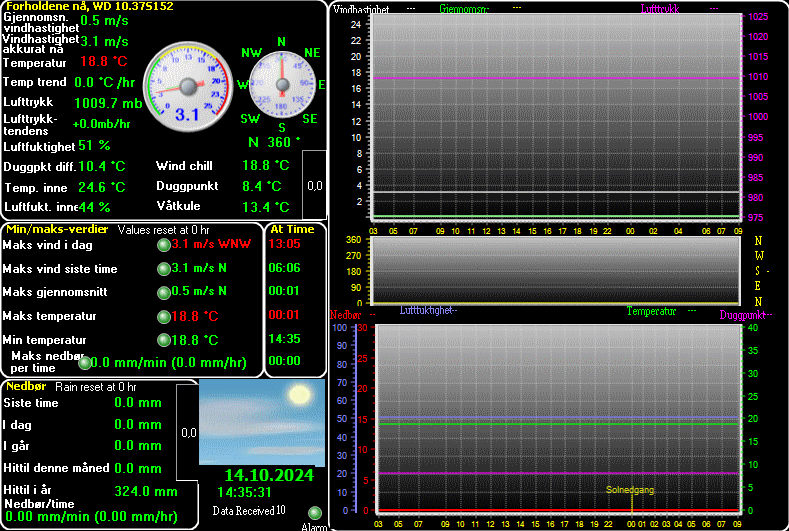Click the sunny sky weather image
The image size is (789, 531).
pos(262,422)
